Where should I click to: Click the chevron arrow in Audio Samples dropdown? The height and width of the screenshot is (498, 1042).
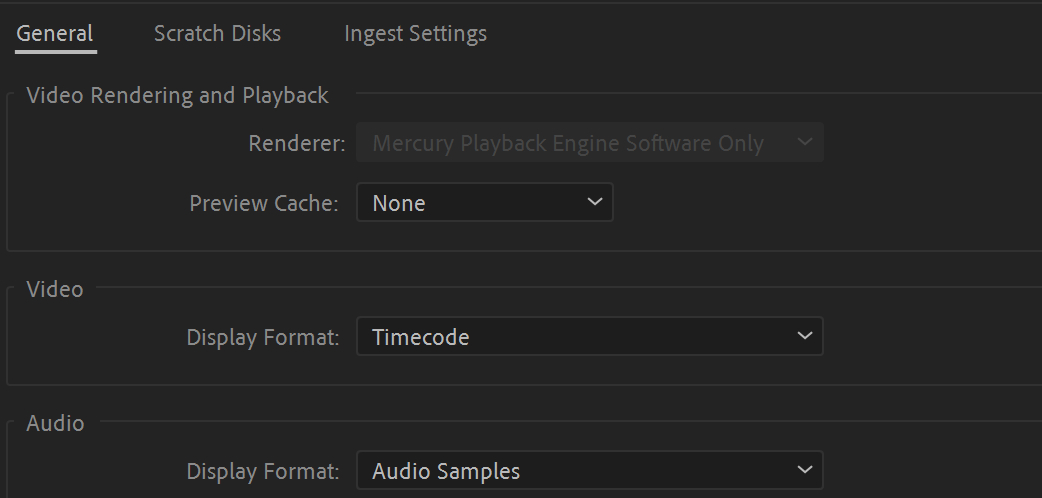pos(805,470)
